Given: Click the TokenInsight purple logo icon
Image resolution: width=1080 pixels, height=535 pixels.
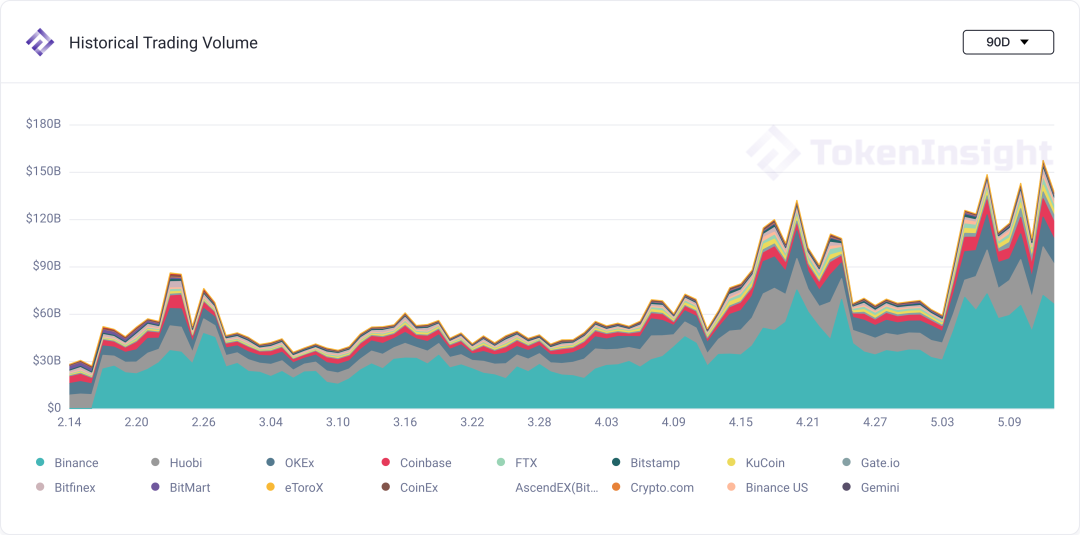Looking at the screenshot, I should [39, 43].
